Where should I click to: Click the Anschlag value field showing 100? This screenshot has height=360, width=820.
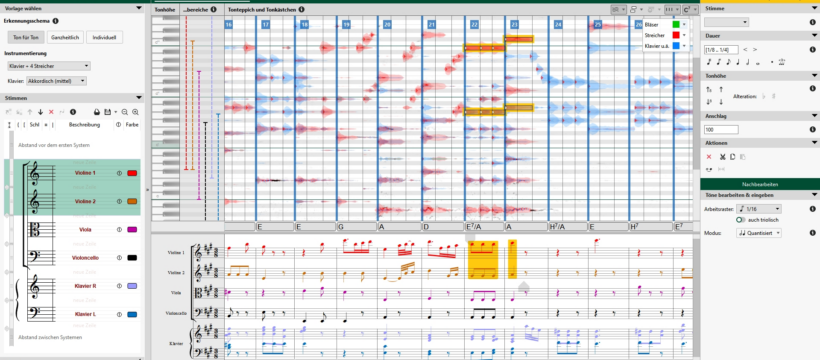(x=721, y=129)
